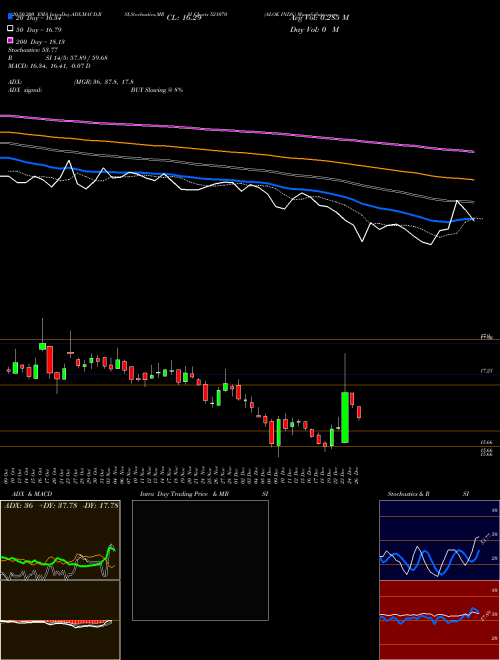Click the blue 20 Day legend swatch
The width and height of the screenshot is (500, 660).
tap(11, 17)
